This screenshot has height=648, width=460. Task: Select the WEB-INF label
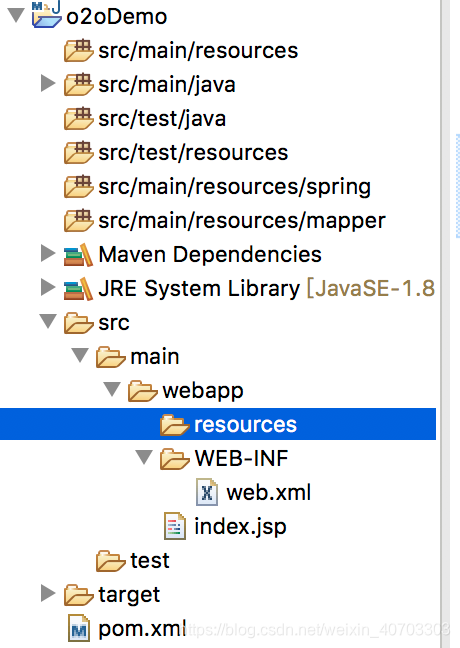pos(241,458)
